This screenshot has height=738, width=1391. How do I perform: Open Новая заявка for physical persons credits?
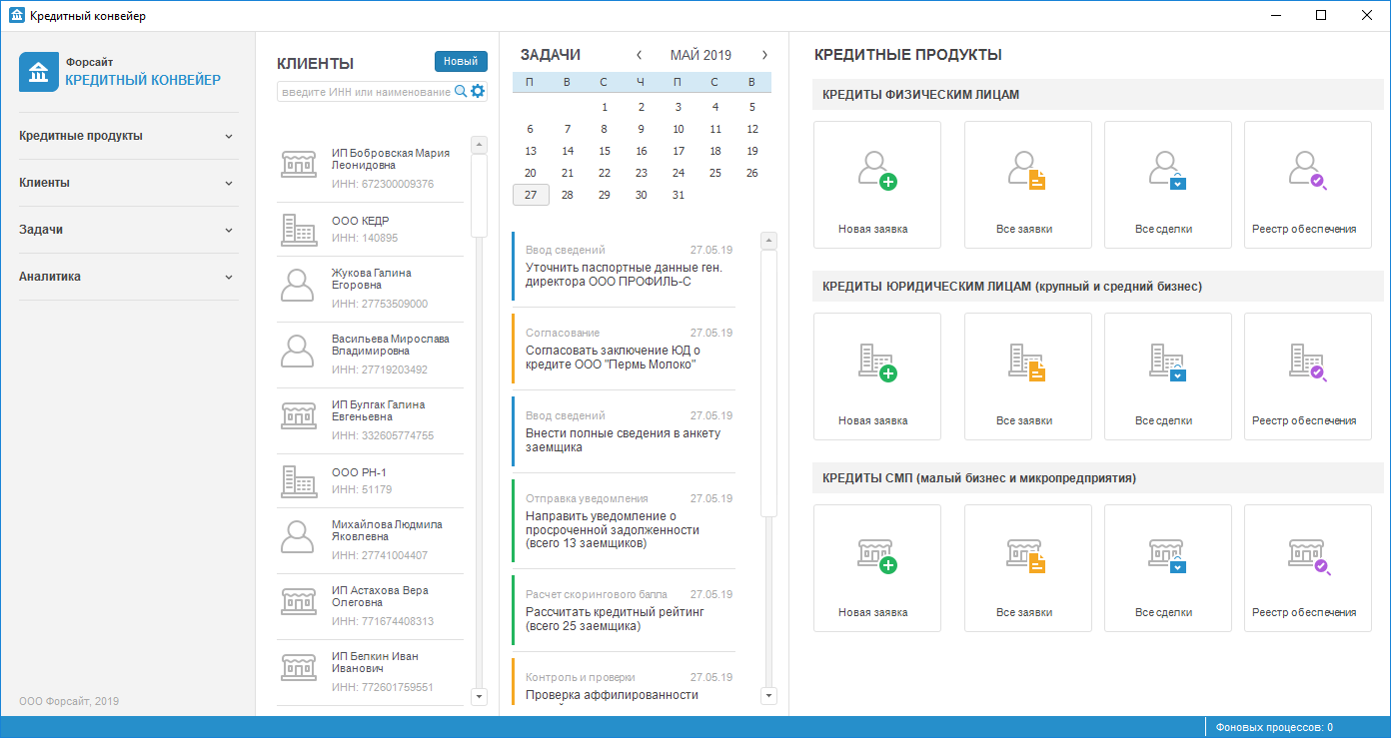(877, 185)
